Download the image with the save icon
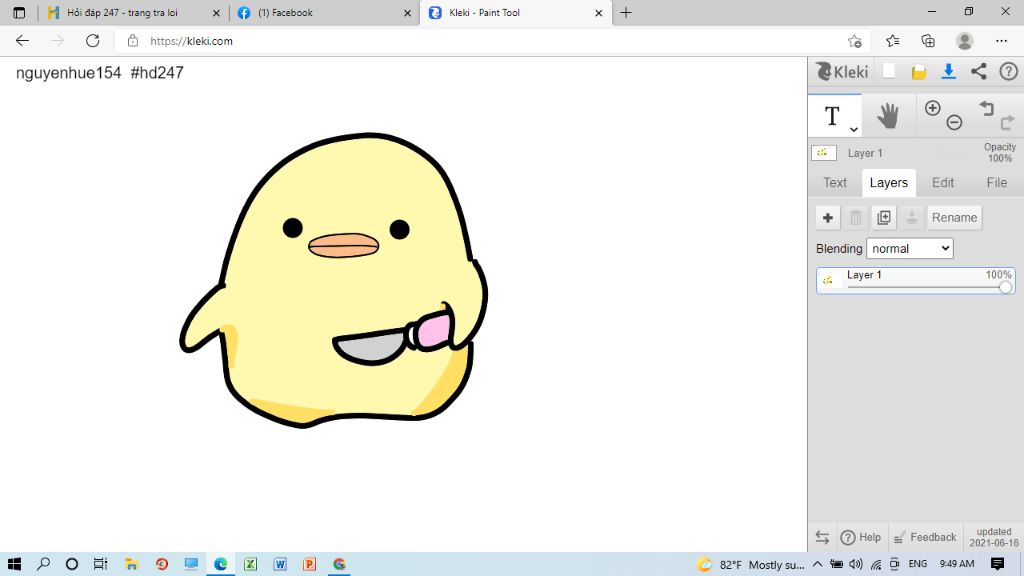 [949, 71]
